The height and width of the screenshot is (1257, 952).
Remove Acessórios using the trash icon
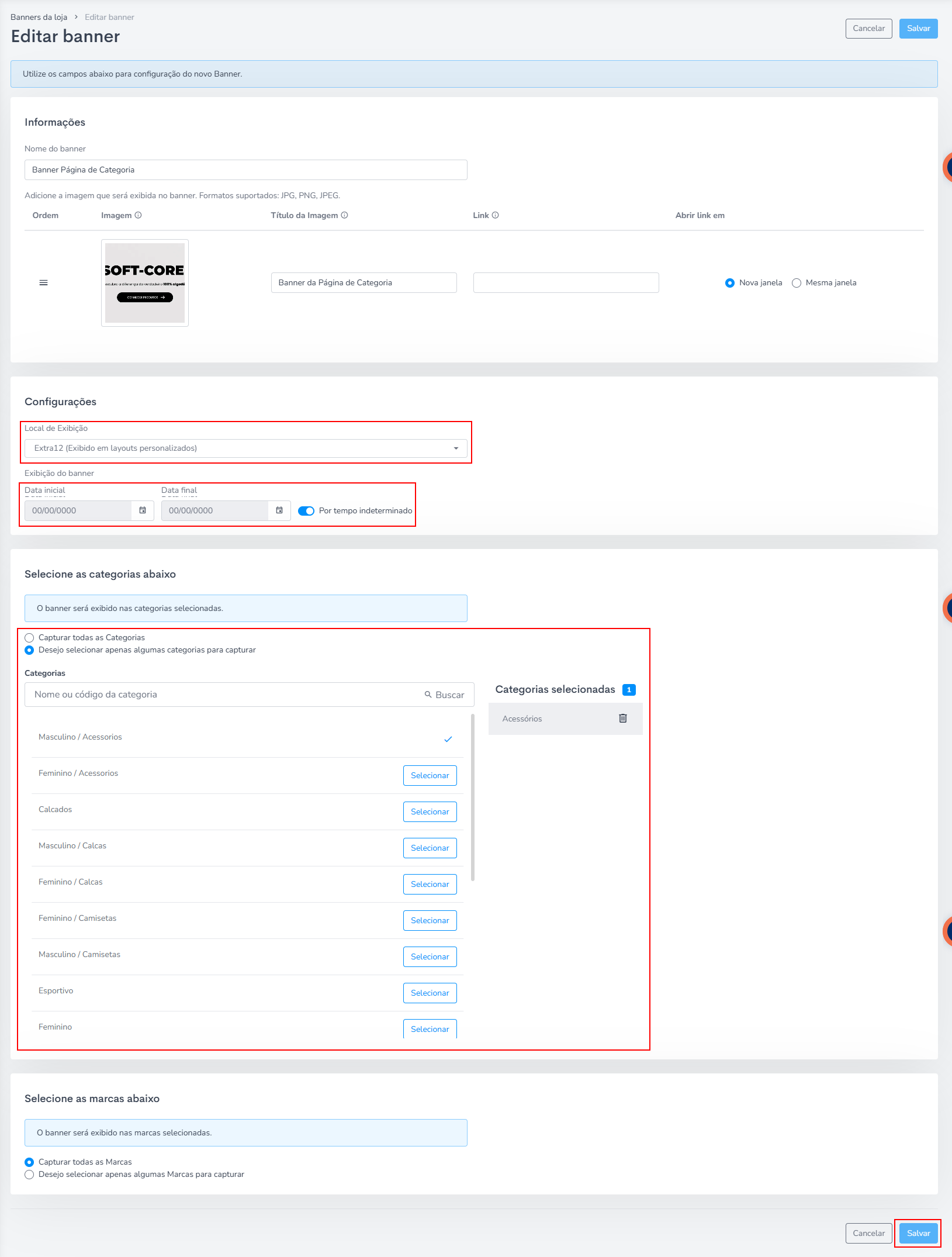623,719
